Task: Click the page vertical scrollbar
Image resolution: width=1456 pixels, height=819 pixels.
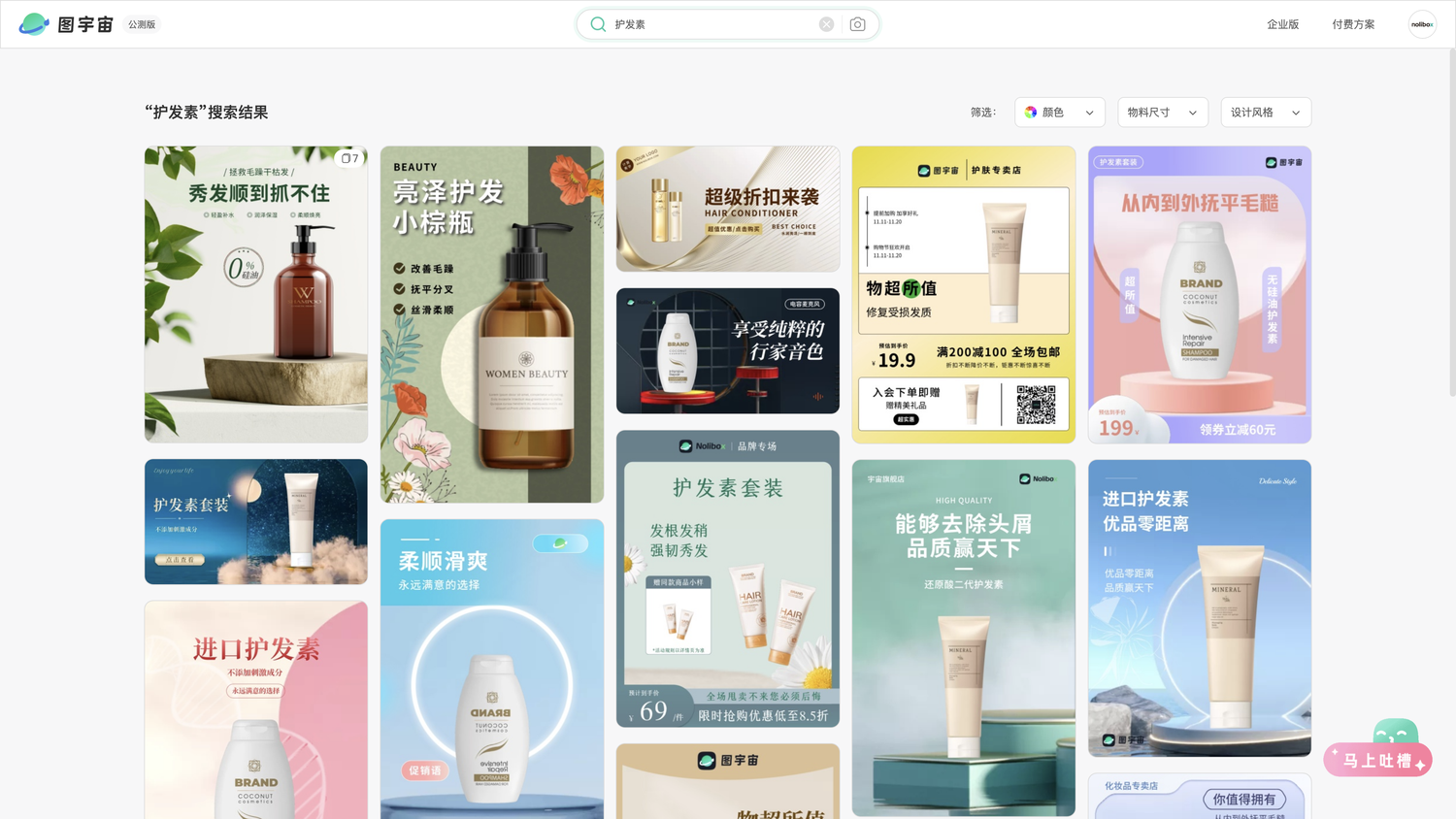Action: [1451, 223]
